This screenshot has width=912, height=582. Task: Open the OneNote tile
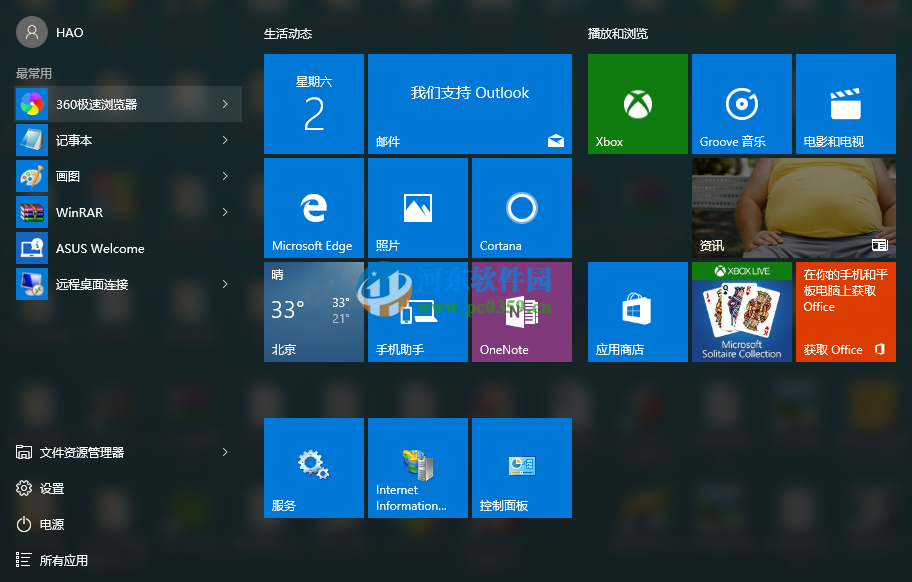point(521,311)
